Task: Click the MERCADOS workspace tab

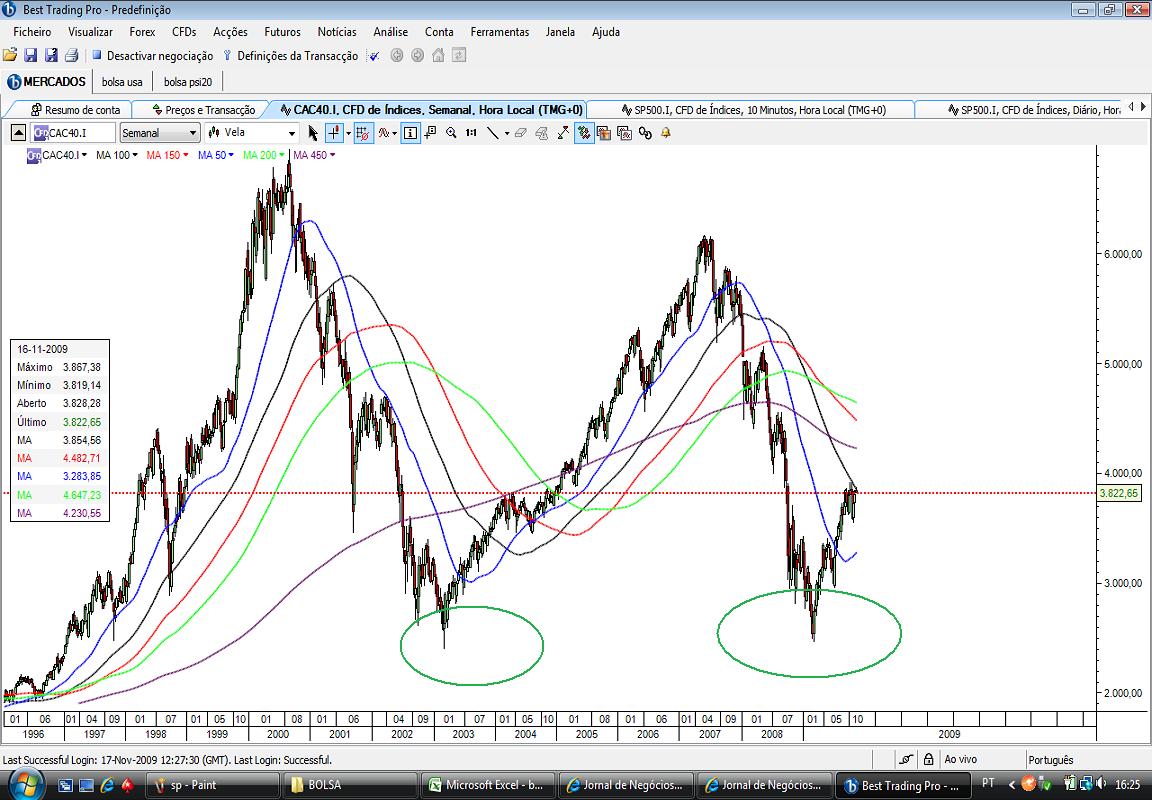Action: 47,82
